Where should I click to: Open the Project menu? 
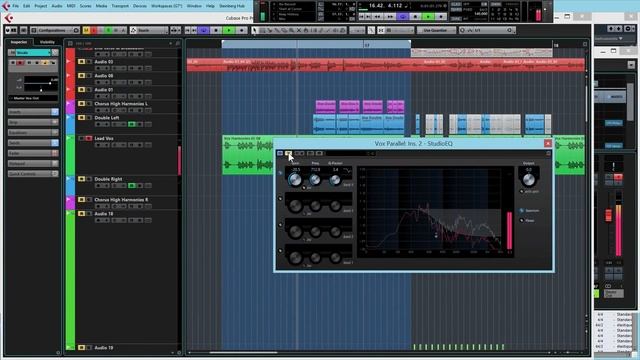pyautogui.click(x=40, y=6)
